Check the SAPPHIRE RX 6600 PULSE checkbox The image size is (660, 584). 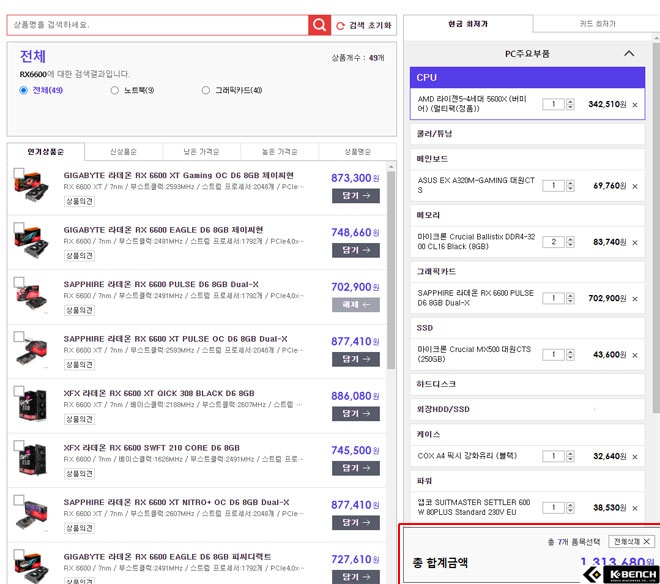point(19,282)
